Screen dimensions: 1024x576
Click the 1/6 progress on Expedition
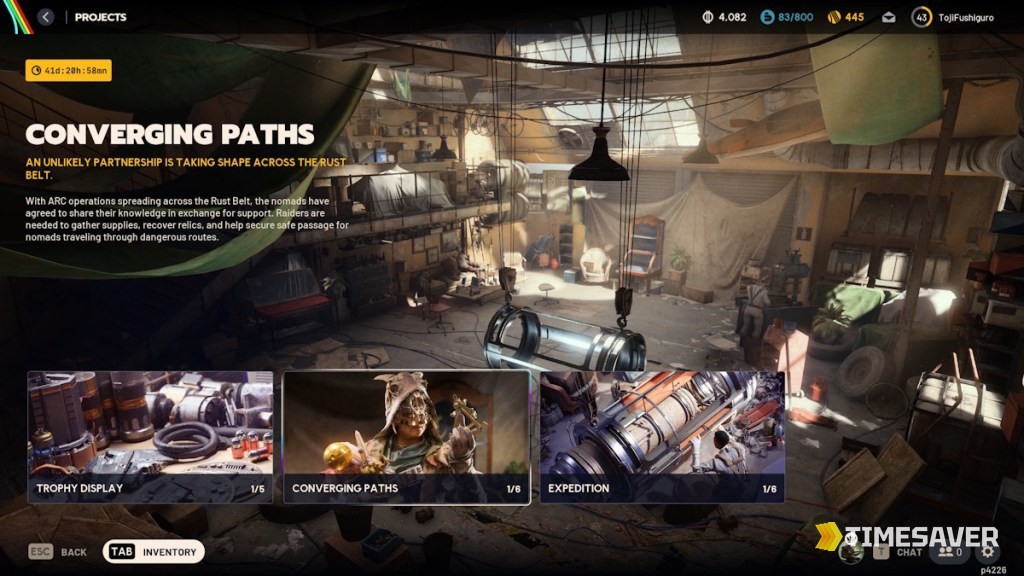[769, 488]
